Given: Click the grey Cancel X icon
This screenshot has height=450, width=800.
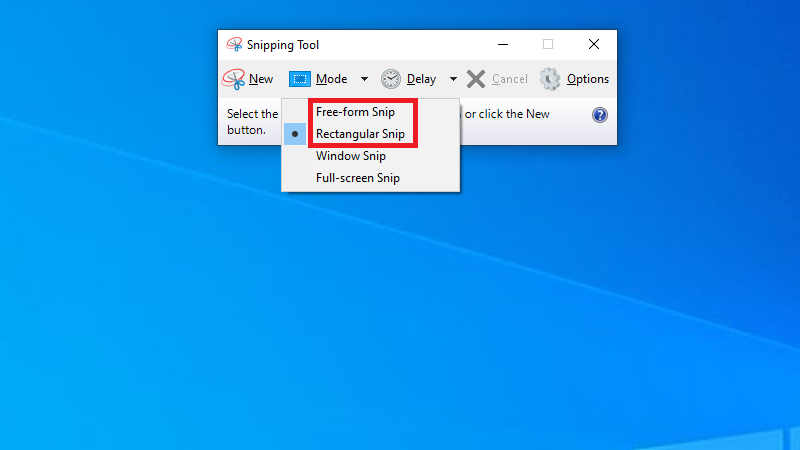Looking at the screenshot, I should click(476, 79).
